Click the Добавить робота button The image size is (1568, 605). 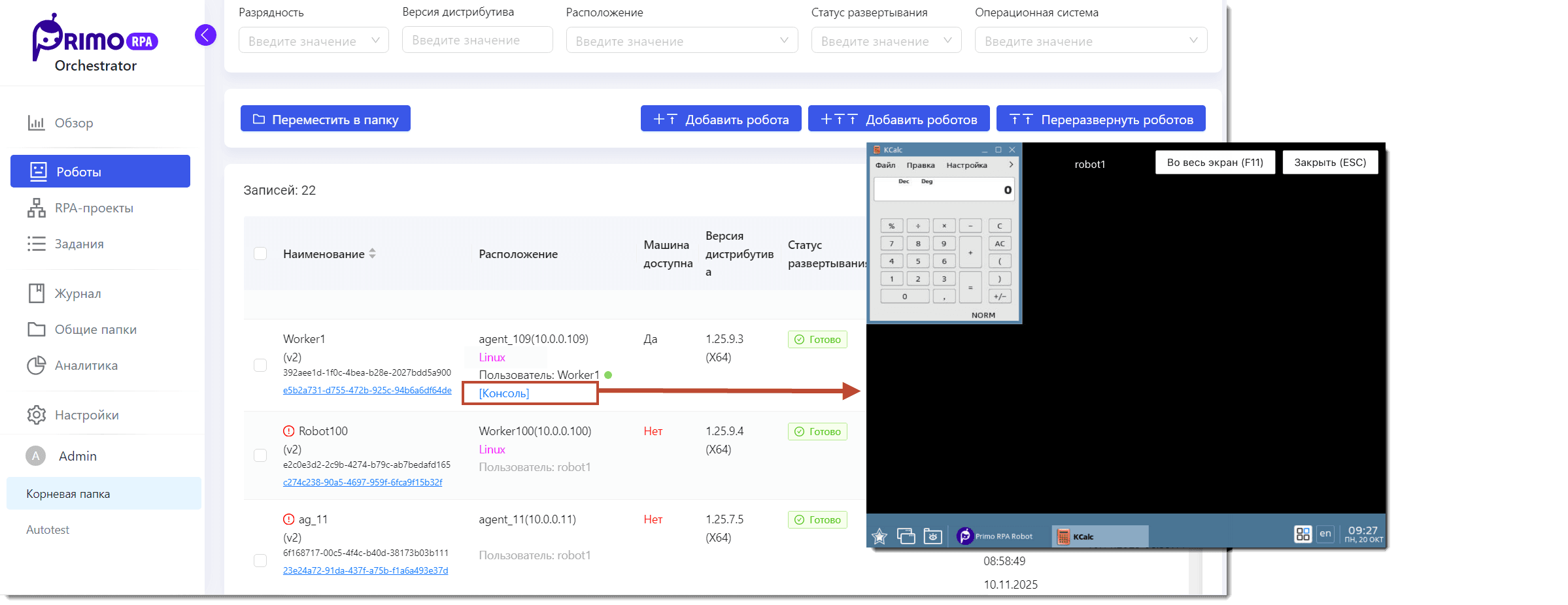721,119
